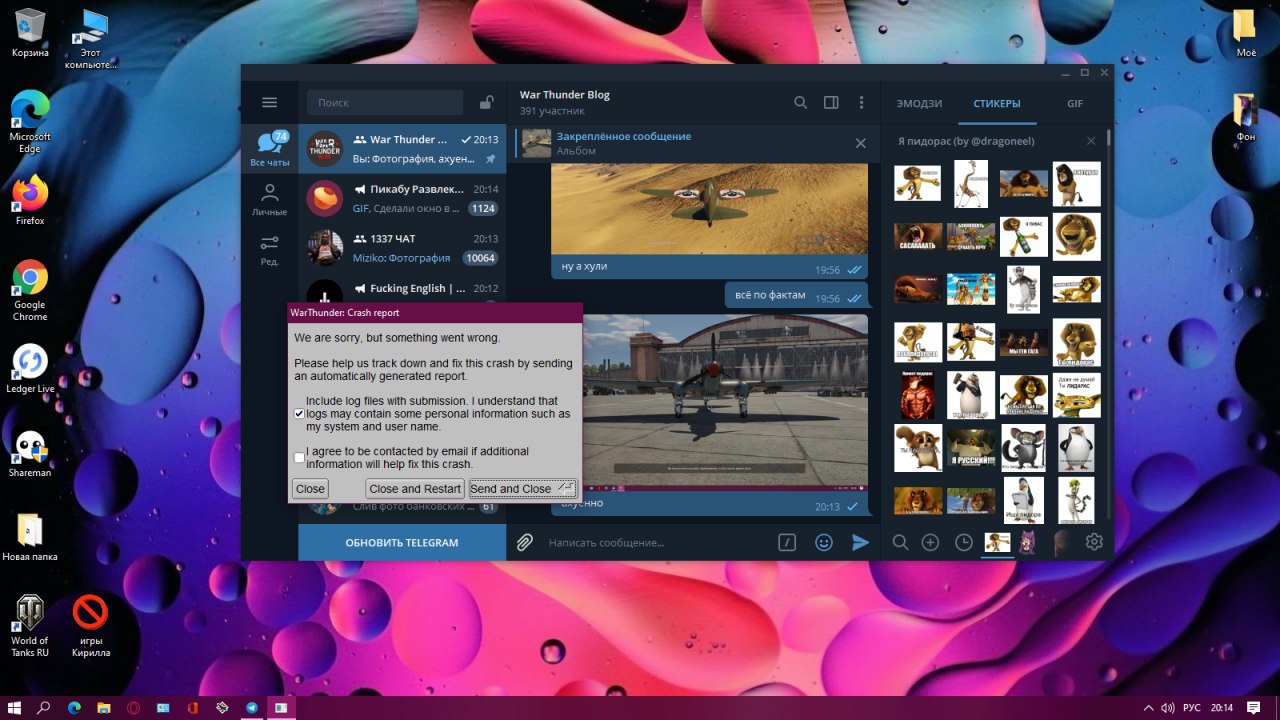Open Firefox desktop shortcut
The width and height of the screenshot is (1280, 720).
point(30,200)
